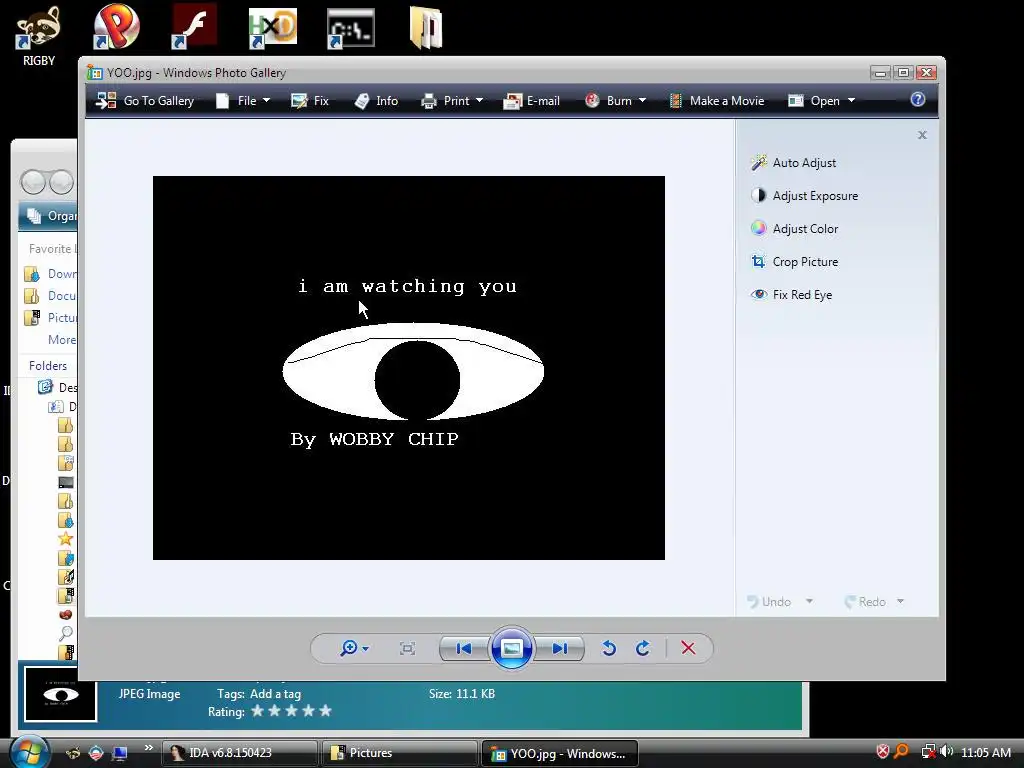Image resolution: width=1024 pixels, height=768 pixels.
Task: Click the orange magnifier tray icon
Action: (x=901, y=752)
